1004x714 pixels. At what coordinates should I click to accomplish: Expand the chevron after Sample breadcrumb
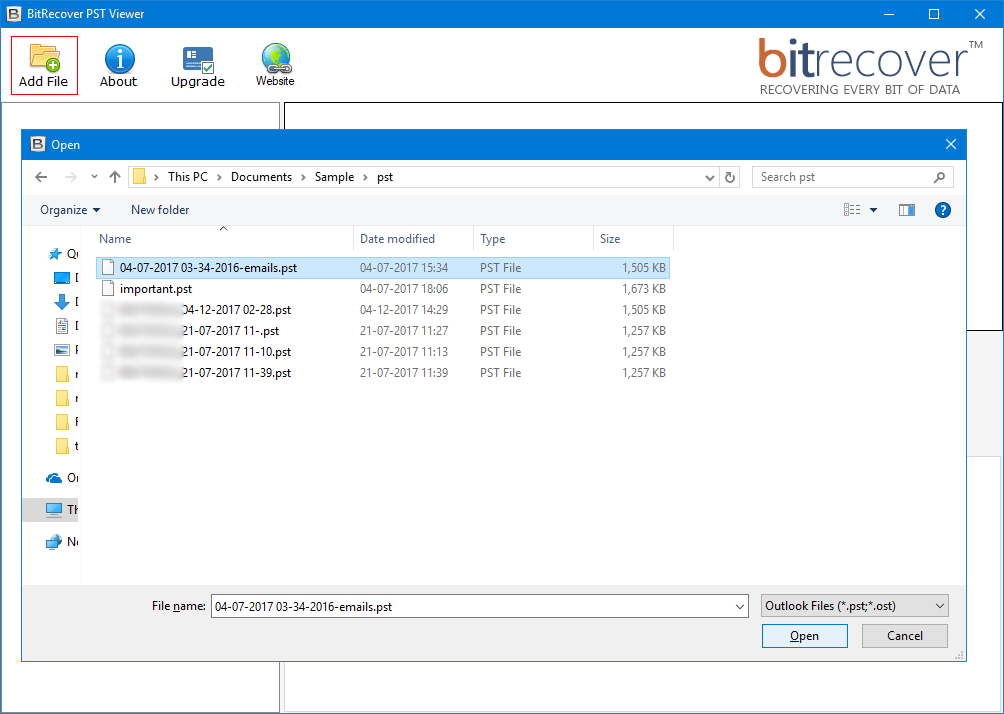click(366, 177)
